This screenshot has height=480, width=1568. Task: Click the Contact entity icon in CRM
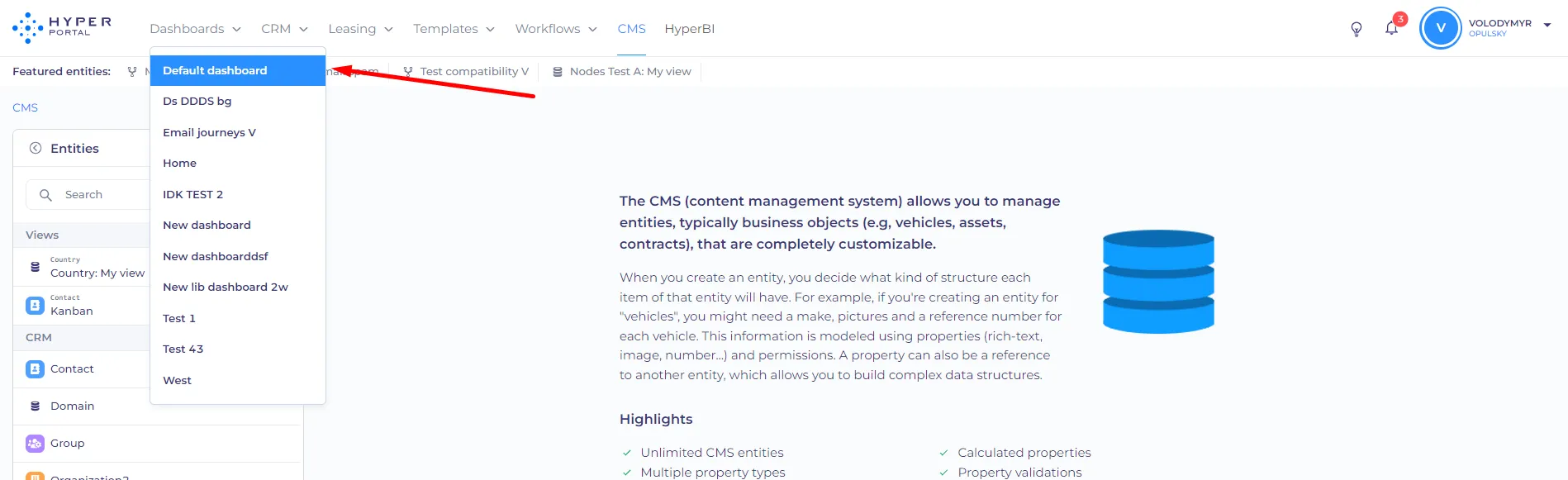click(35, 369)
